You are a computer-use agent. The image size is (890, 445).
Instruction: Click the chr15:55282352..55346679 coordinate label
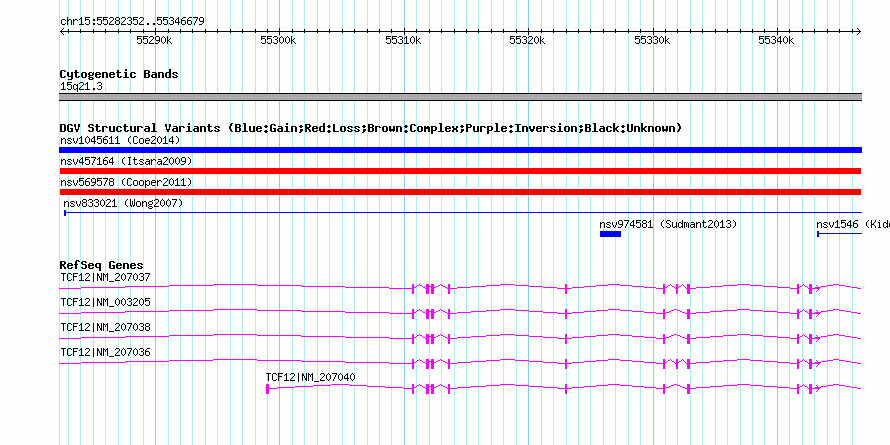point(132,22)
